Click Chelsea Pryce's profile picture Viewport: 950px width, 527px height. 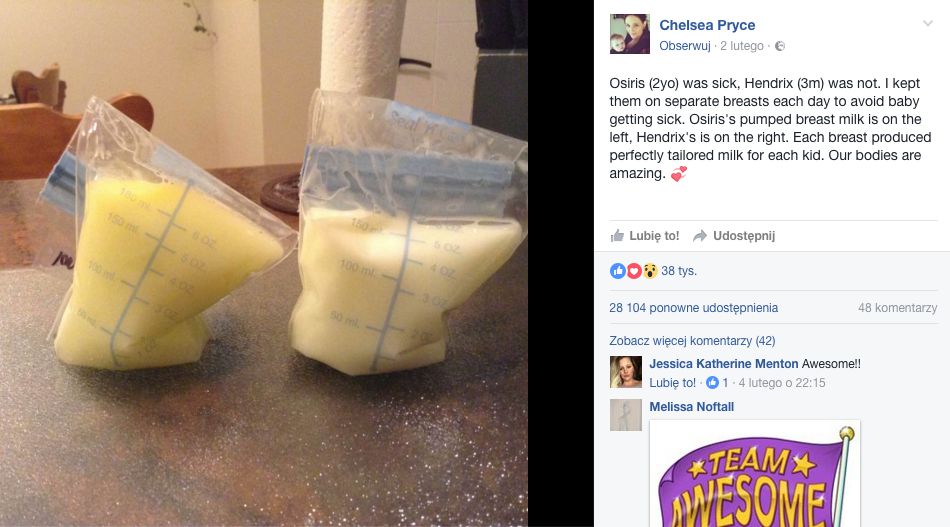pyautogui.click(x=629, y=34)
